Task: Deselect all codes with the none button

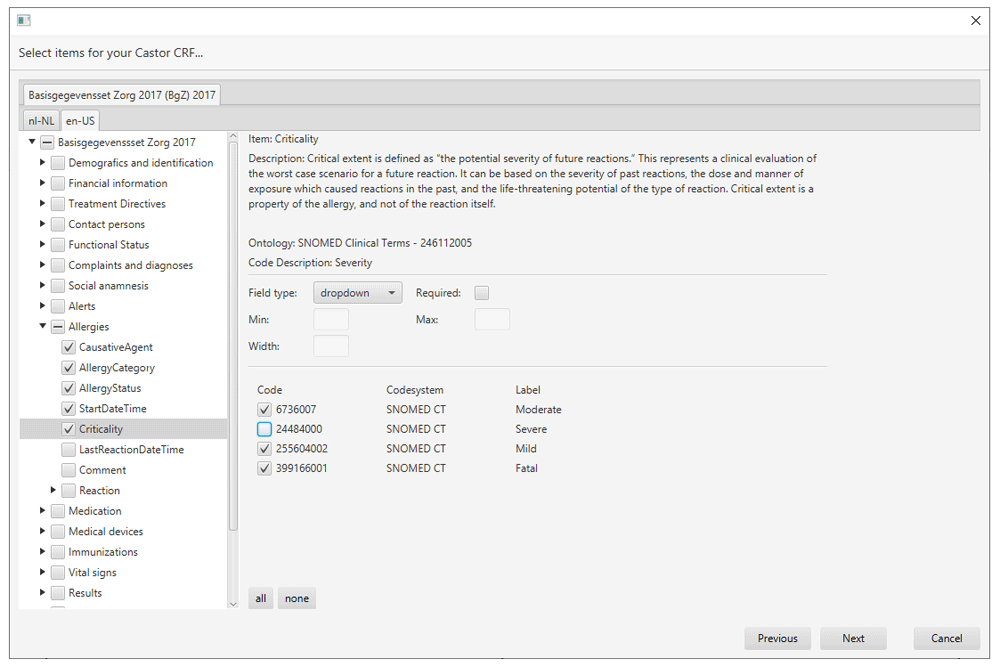Action: pyautogui.click(x=296, y=599)
